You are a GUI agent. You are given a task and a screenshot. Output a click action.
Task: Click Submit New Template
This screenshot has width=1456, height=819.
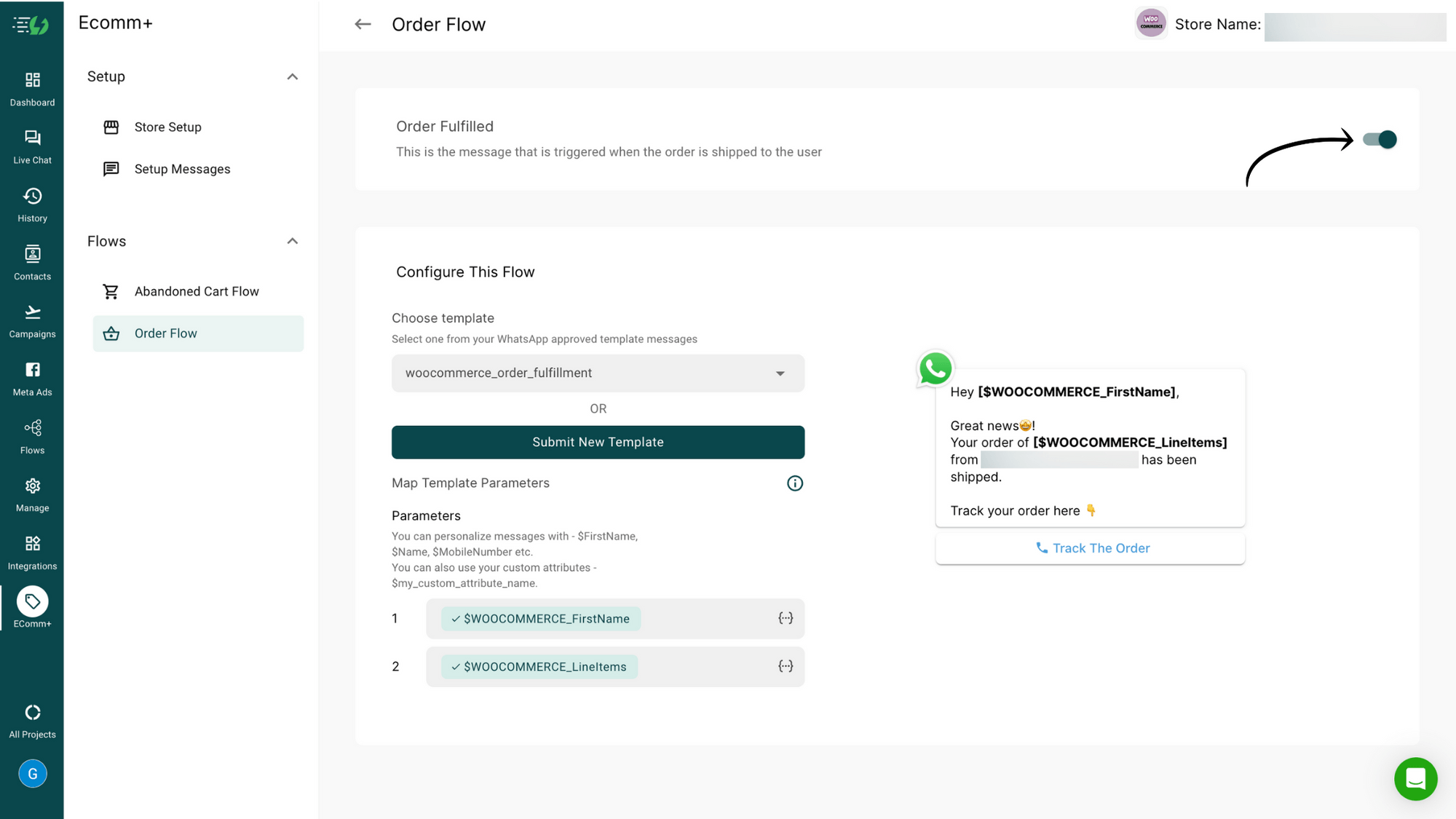pos(598,442)
